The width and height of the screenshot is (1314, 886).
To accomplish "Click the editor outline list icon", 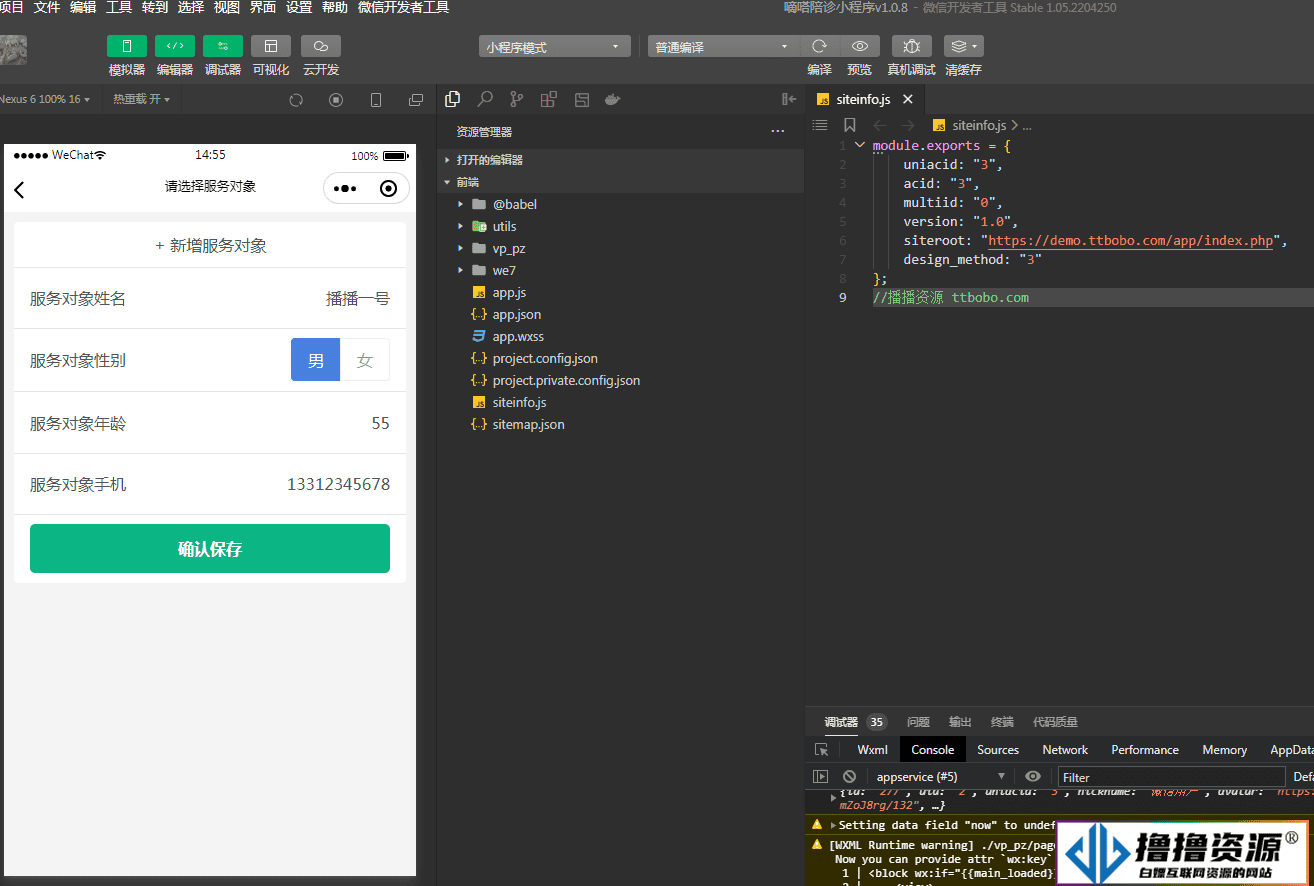I will (x=820, y=125).
